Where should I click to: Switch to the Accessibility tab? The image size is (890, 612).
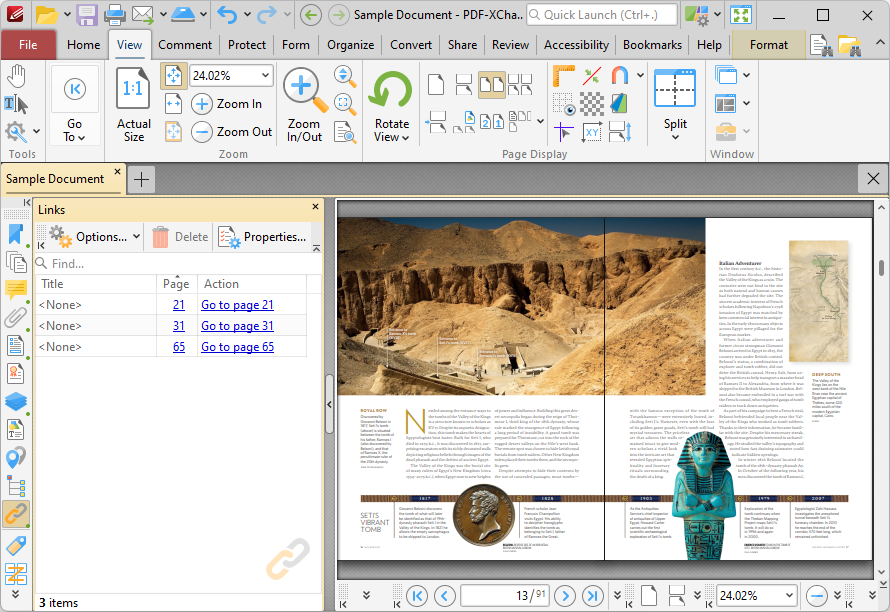tap(576, 45)
